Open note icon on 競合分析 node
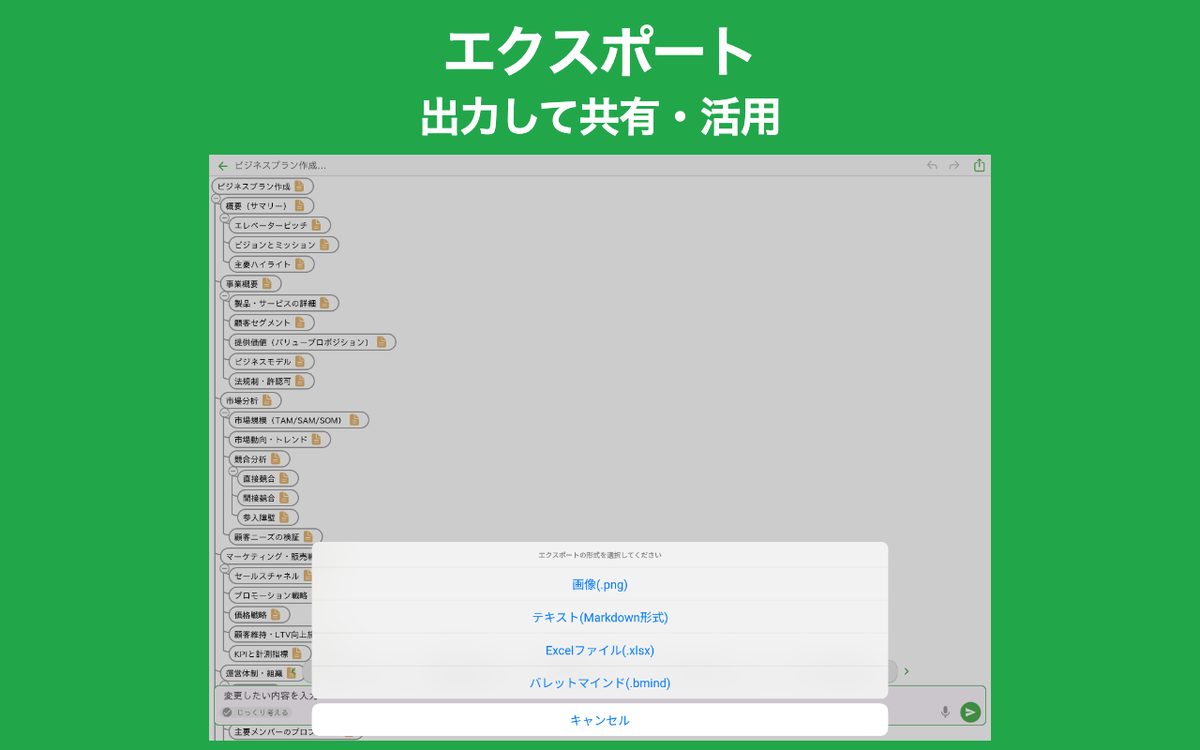The width and height of the screenshot is (1200, 750). 275,459
